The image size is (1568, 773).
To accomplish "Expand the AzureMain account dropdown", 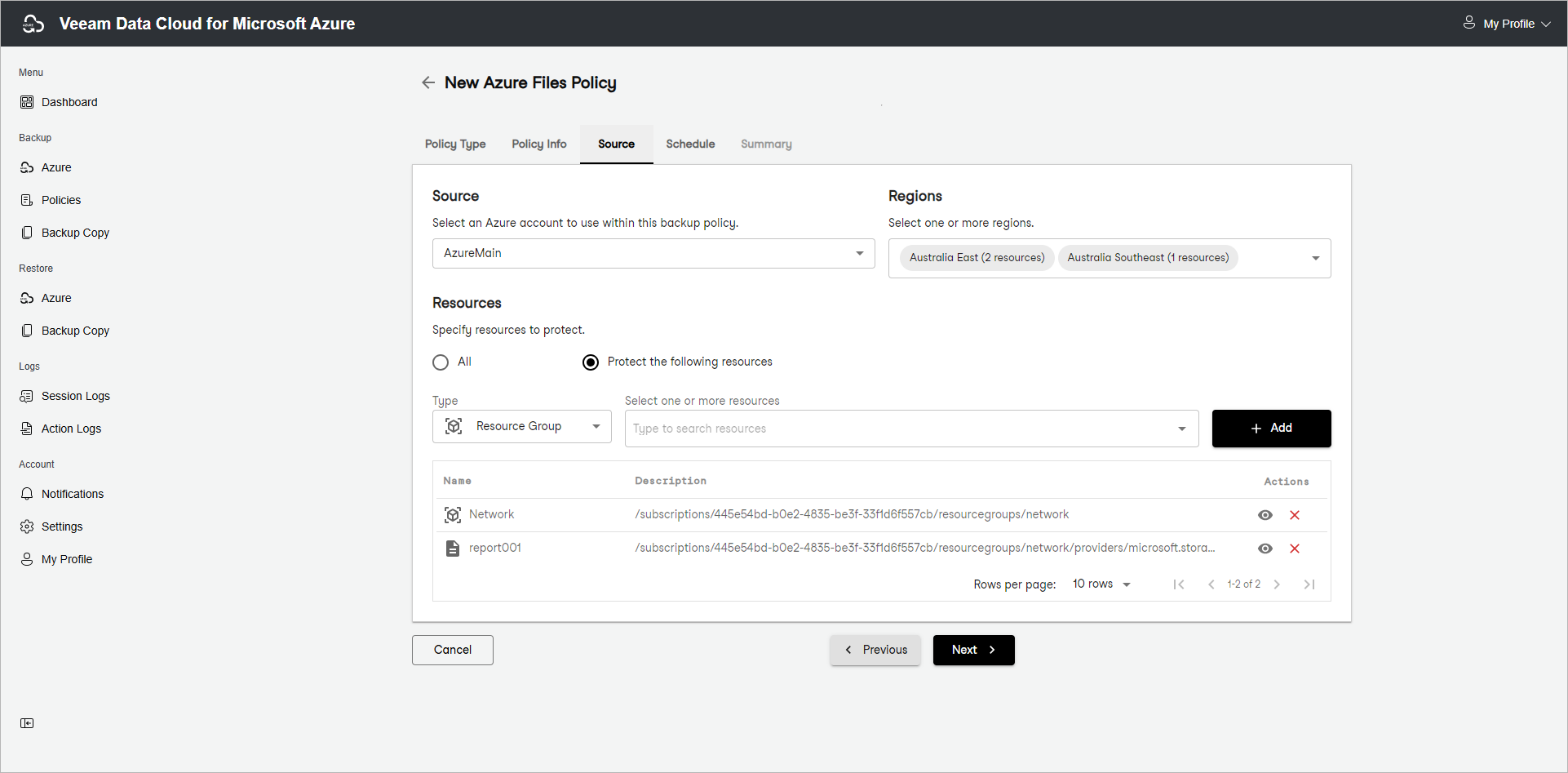I will click(x=859, y=254).
